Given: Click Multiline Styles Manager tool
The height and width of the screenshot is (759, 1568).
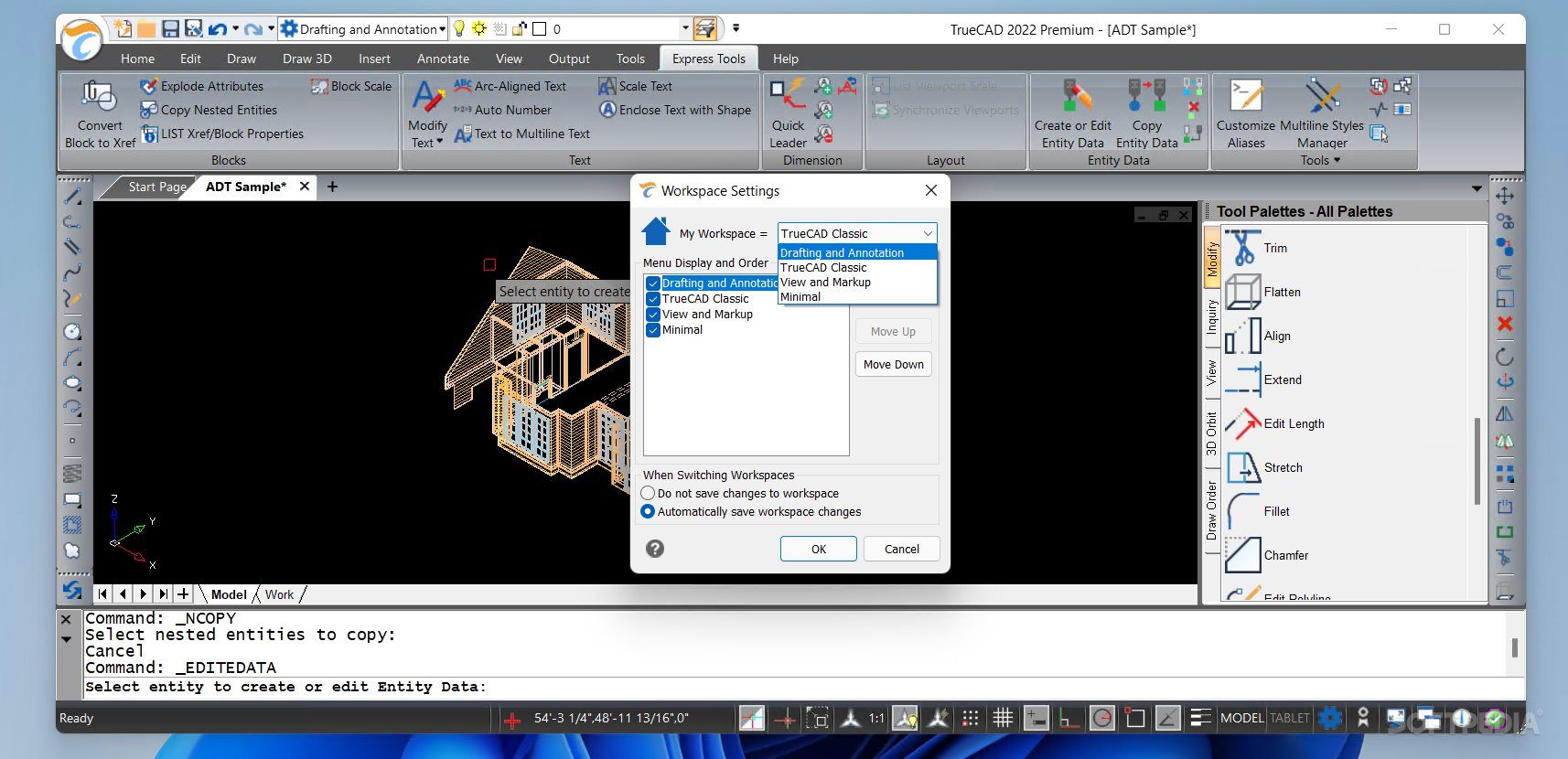Looking at the screenshot, I should (1322, 114).
